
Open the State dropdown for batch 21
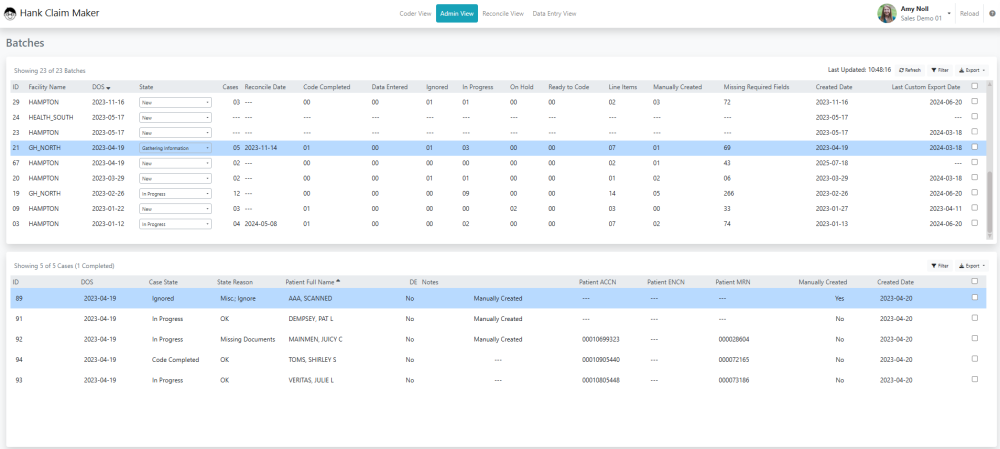[x=175, y=147]
